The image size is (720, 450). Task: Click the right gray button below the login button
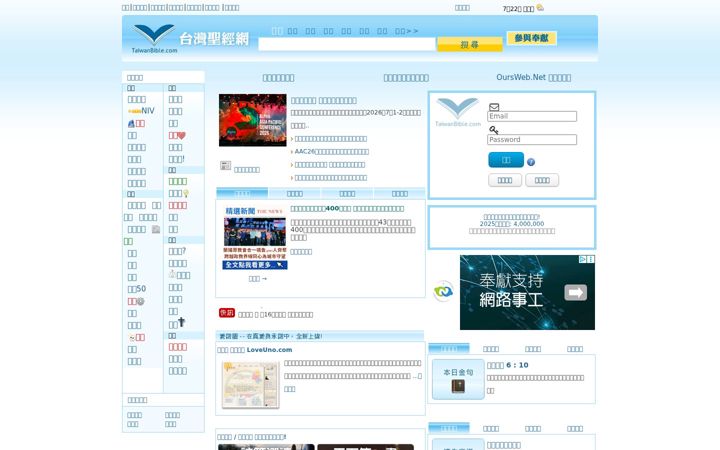pos(542,180)
